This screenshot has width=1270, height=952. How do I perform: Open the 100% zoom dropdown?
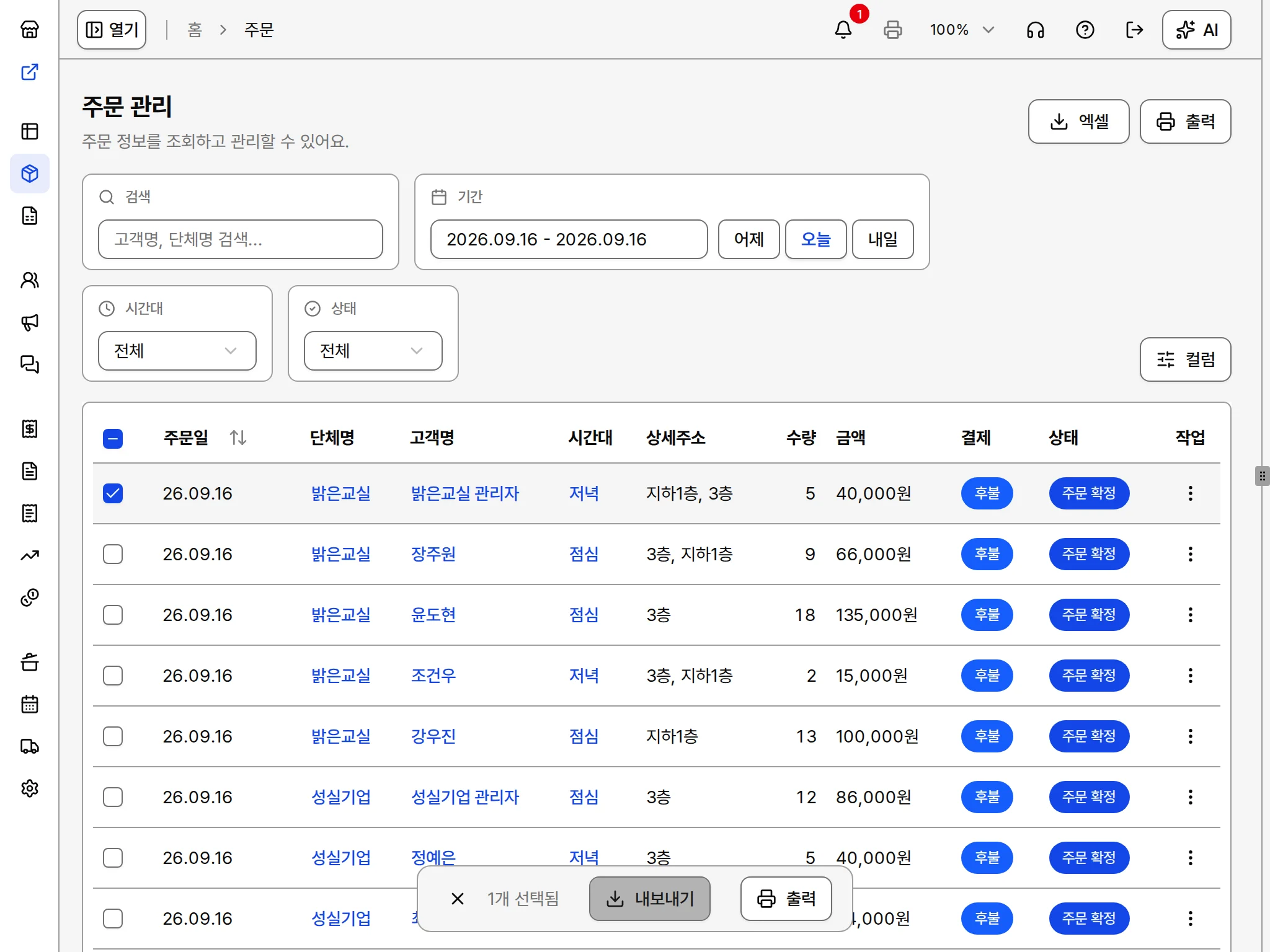[962, 30]
